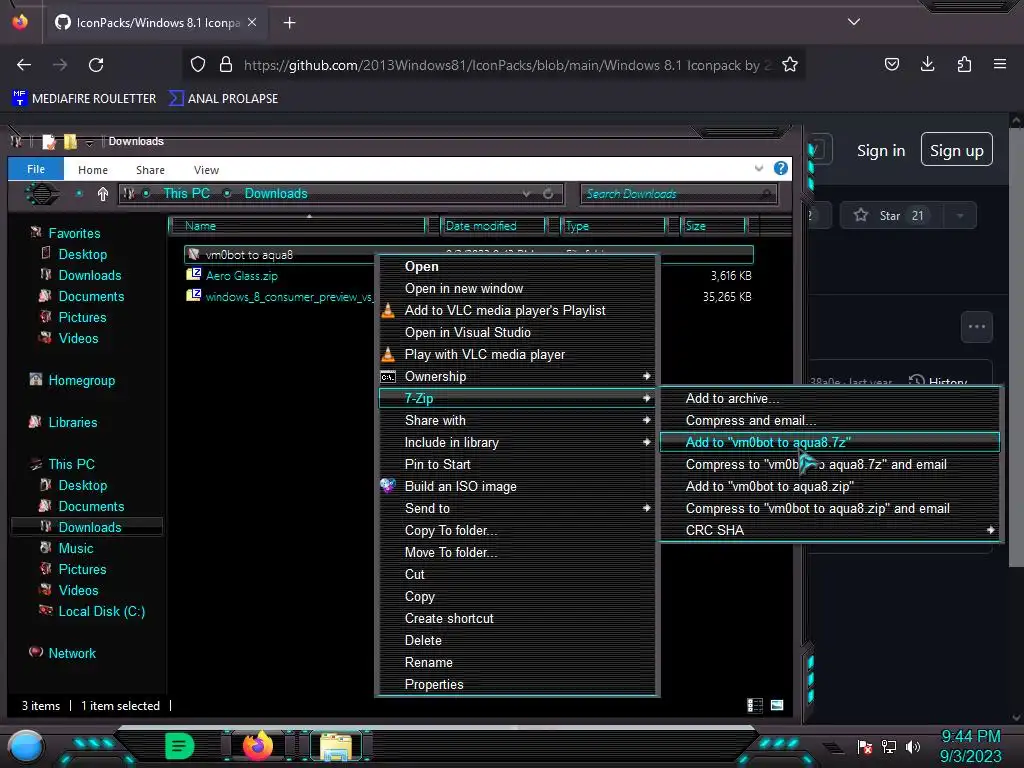Click Sign in on GitHub
The image size is (1024, 768).
pyautogui.click(x=881, y=151)
